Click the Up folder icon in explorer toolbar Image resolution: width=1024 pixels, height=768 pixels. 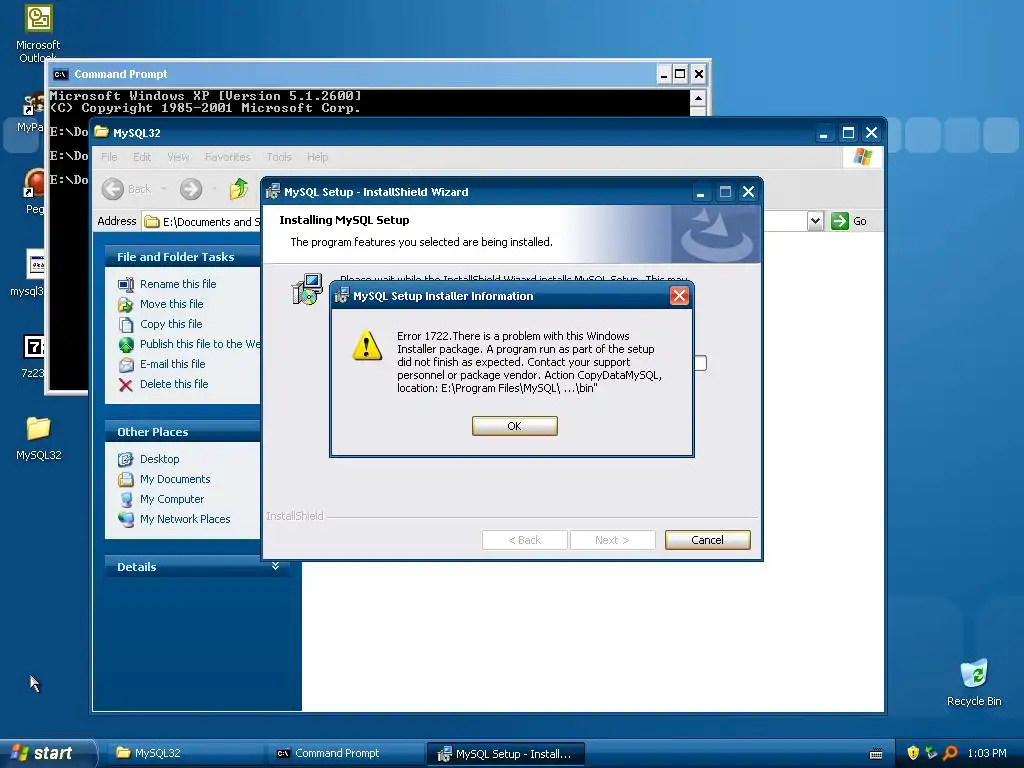pyautogui.click(x=239, y=189)
